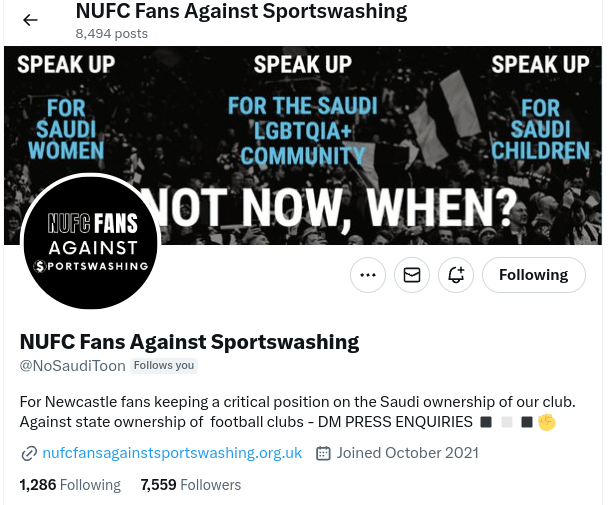Visit the nufcfansagainstsportswashing.org.uk link
This screenshot has height=505, width=616.
coord(172,453)
